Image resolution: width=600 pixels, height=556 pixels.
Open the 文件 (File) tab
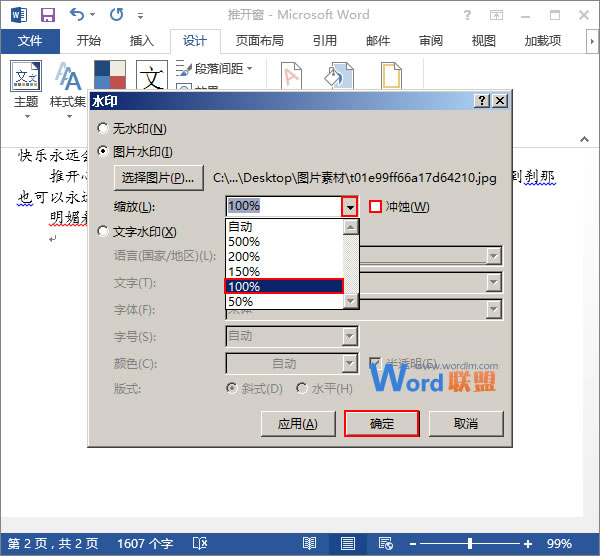coord(30,41)
